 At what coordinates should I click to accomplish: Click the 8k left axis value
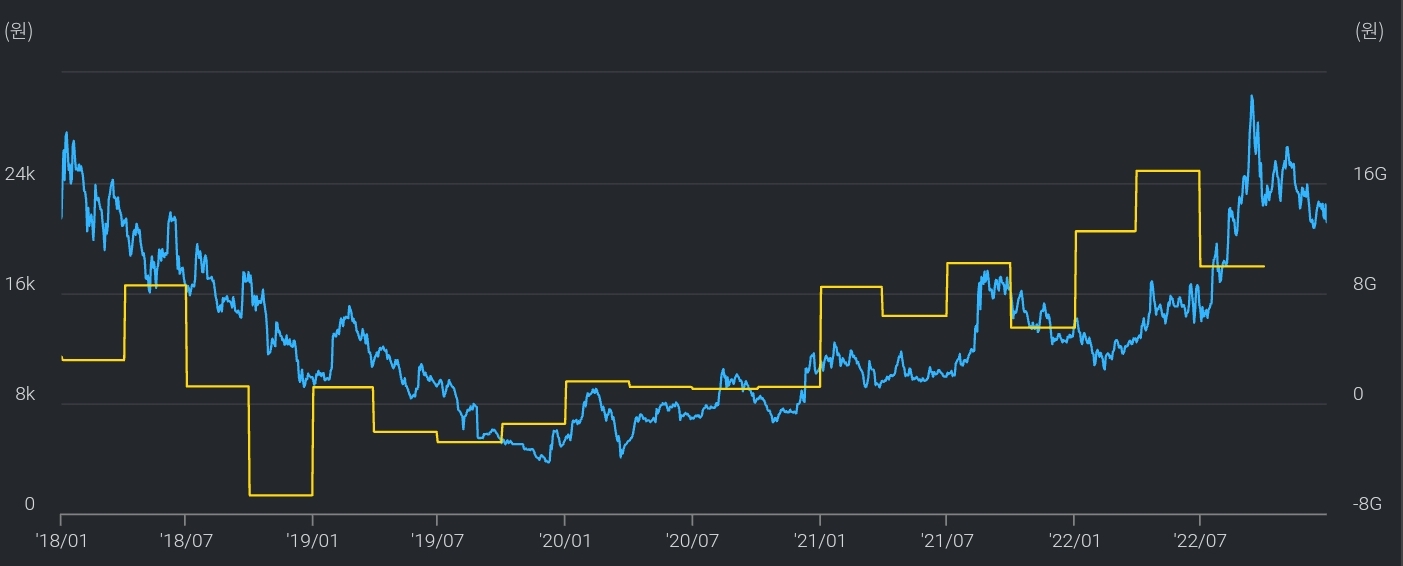click(25, 395)
